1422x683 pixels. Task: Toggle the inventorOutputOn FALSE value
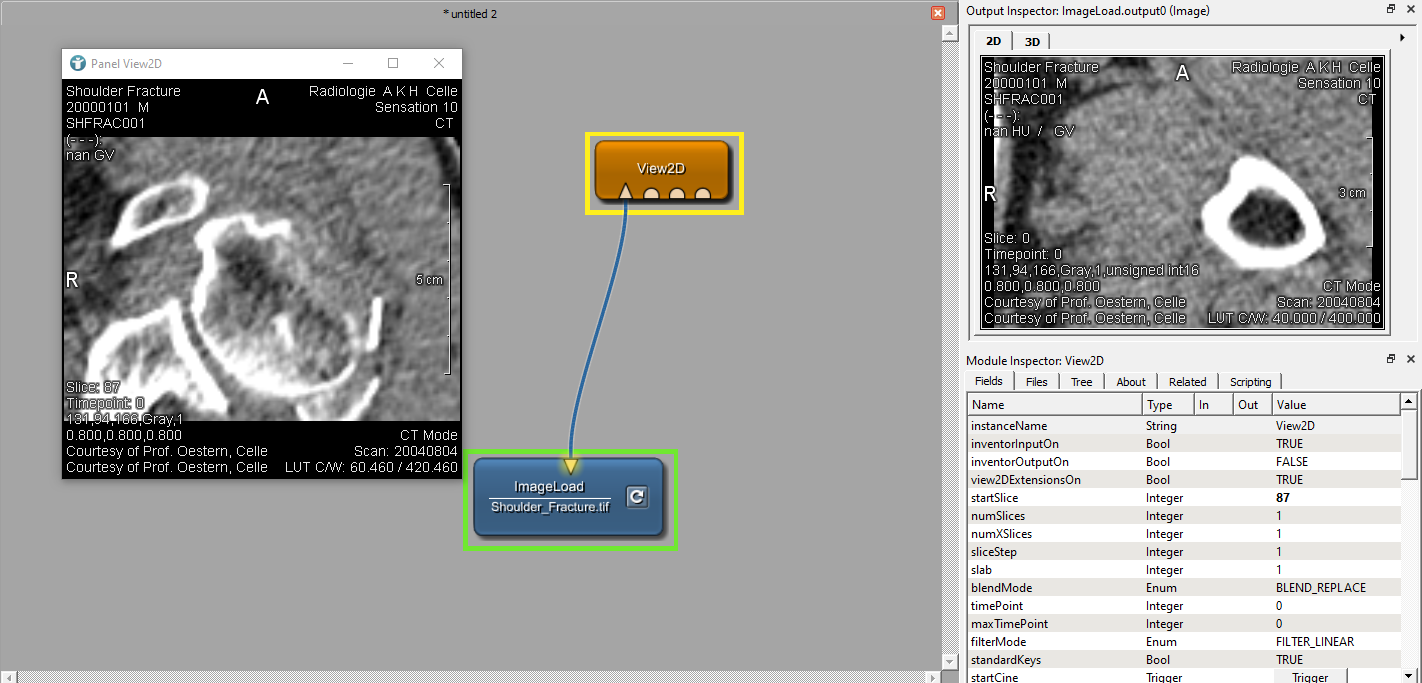pos(1291,462)
